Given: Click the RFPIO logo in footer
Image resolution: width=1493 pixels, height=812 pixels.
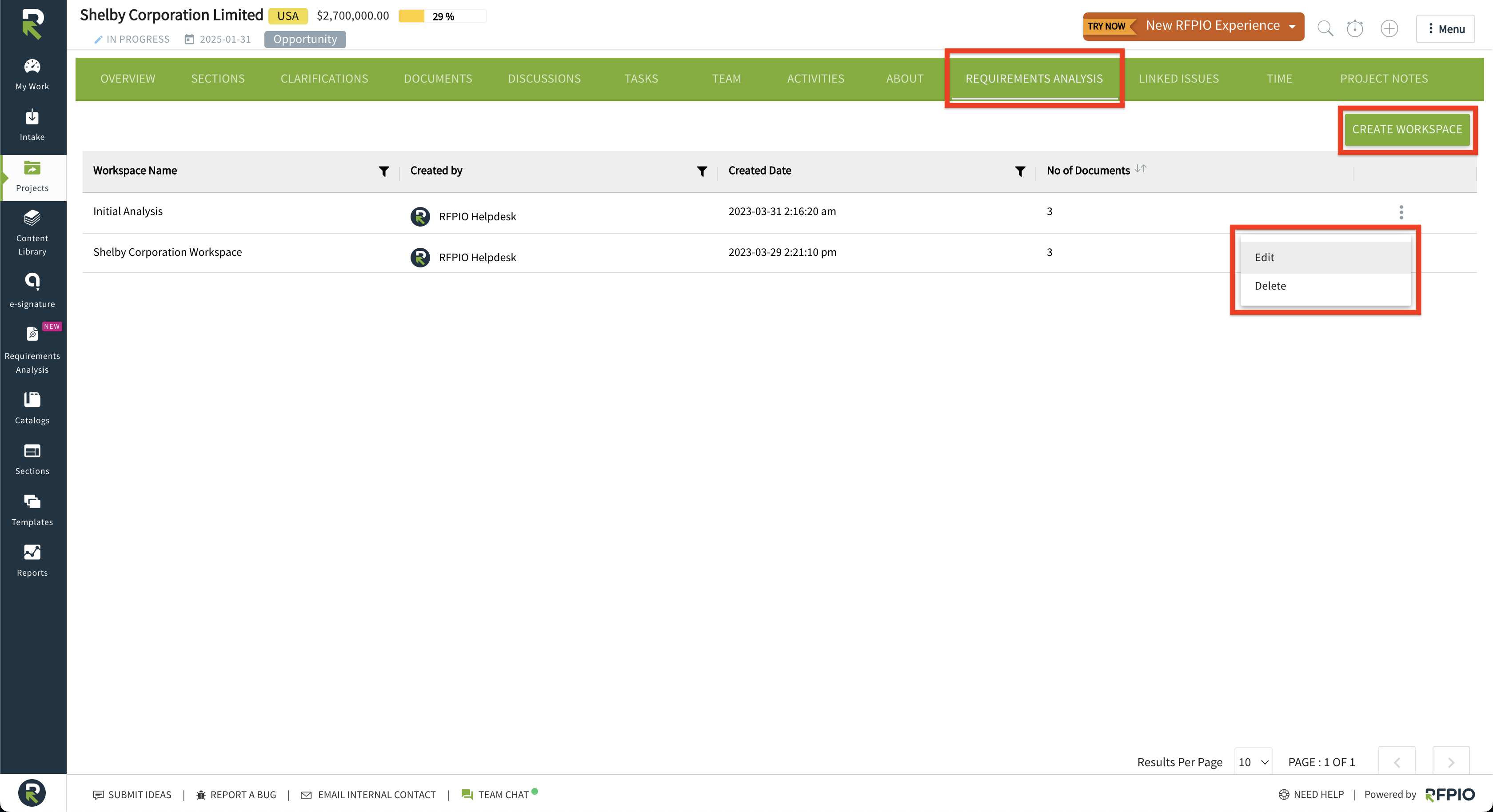Looking at the screenshot, I should coord(1449,795).
